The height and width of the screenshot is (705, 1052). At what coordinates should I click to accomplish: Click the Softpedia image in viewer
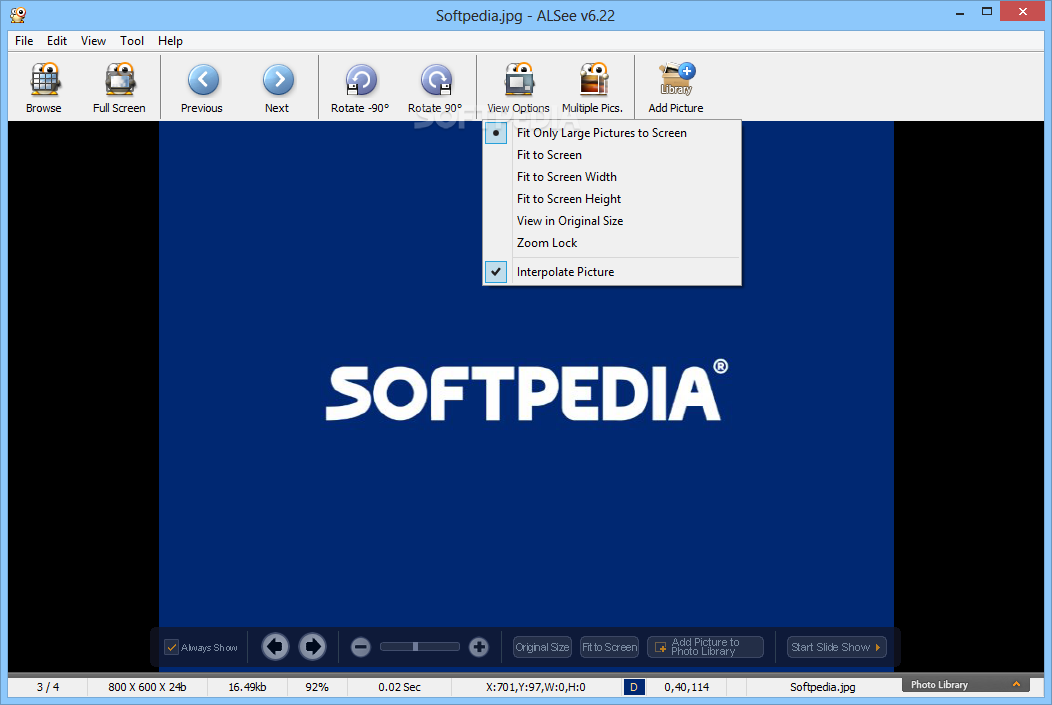click(526, 394)
